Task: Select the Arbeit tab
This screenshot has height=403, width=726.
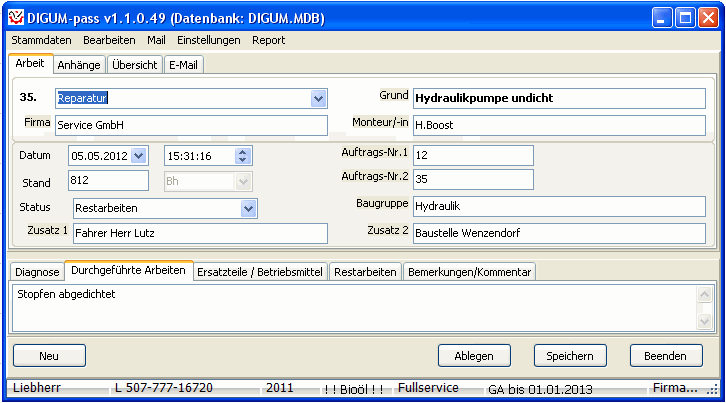Action: [30, 63]
